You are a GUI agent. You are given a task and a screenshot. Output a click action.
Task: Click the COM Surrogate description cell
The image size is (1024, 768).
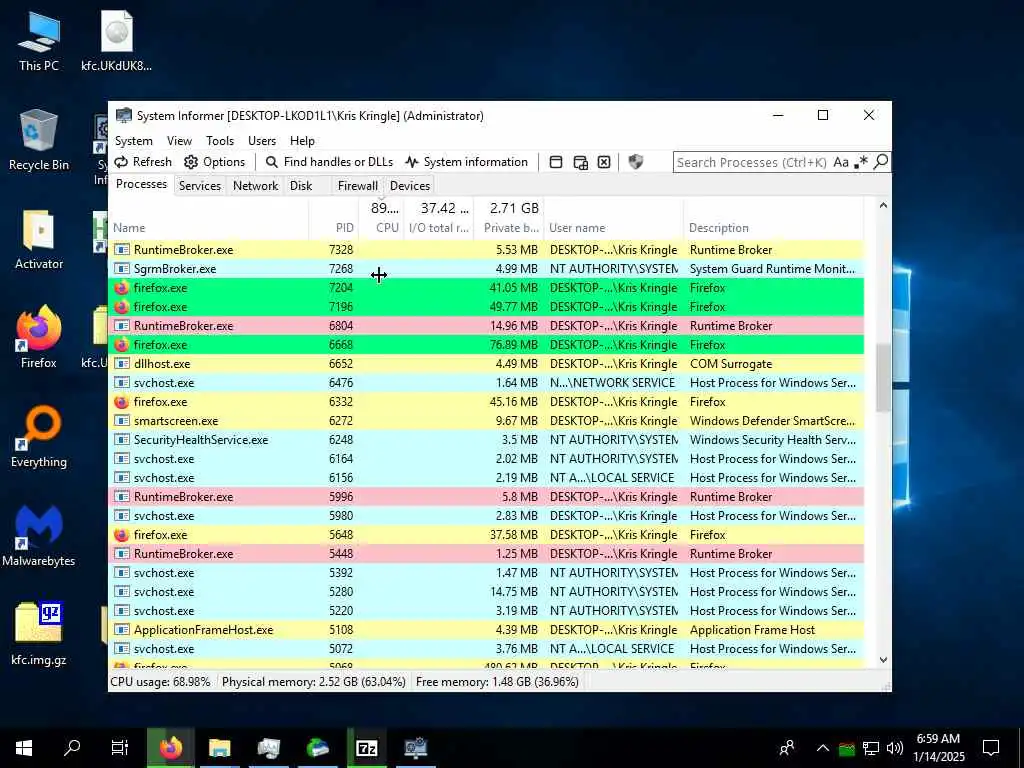point(731,364)
